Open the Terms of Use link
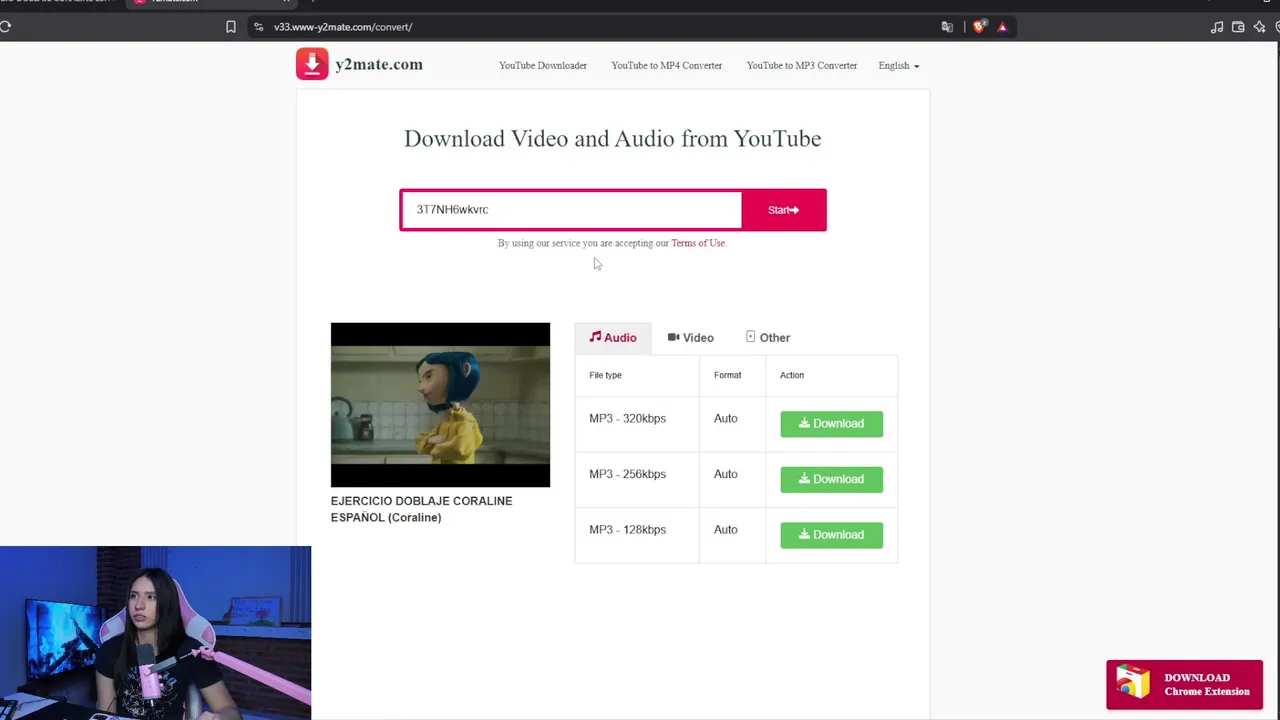The image size is (1280, 720). [698, 243]
